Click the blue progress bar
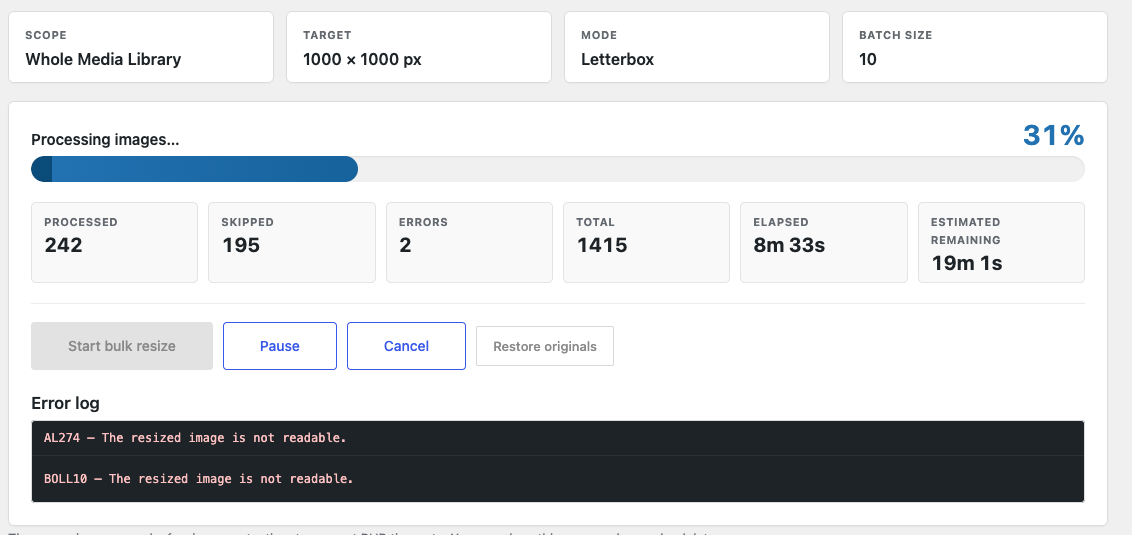 [x=194, y=169]
